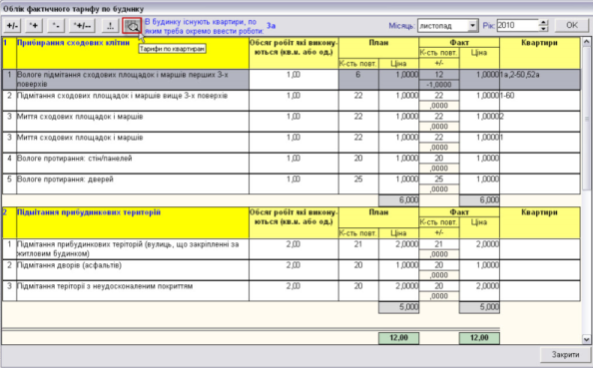Click the vertical scrollbar up arrow

click(x=586, y=41)
